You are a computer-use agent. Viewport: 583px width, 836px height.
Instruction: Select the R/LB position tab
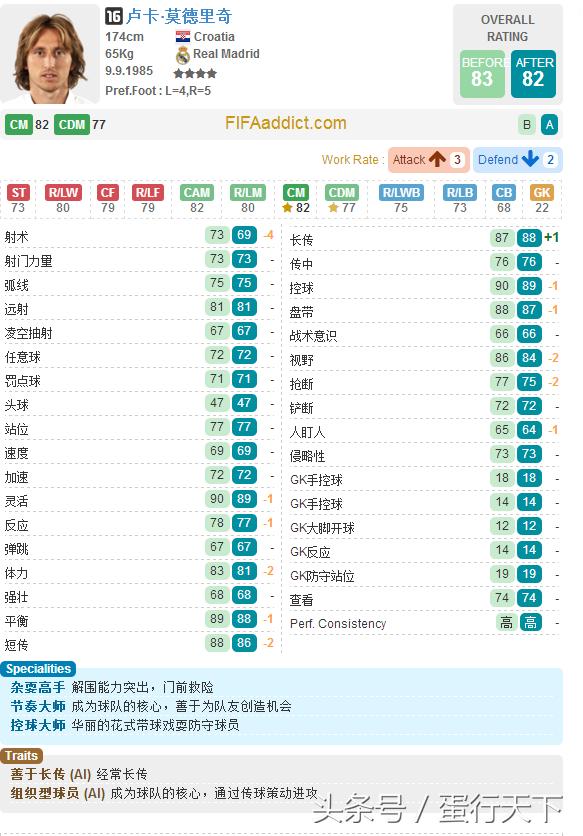(460, 192)
